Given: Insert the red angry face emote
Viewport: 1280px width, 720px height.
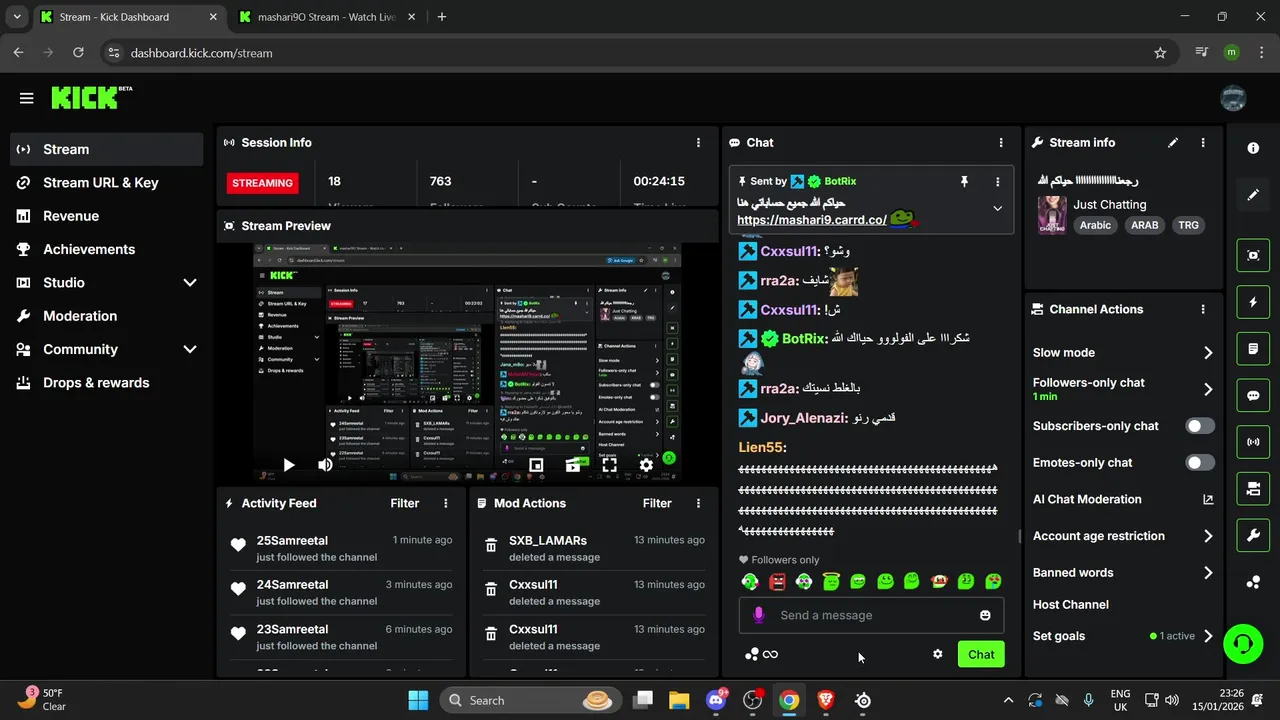Looking at the screenshot, I should [x=777, y=581].
